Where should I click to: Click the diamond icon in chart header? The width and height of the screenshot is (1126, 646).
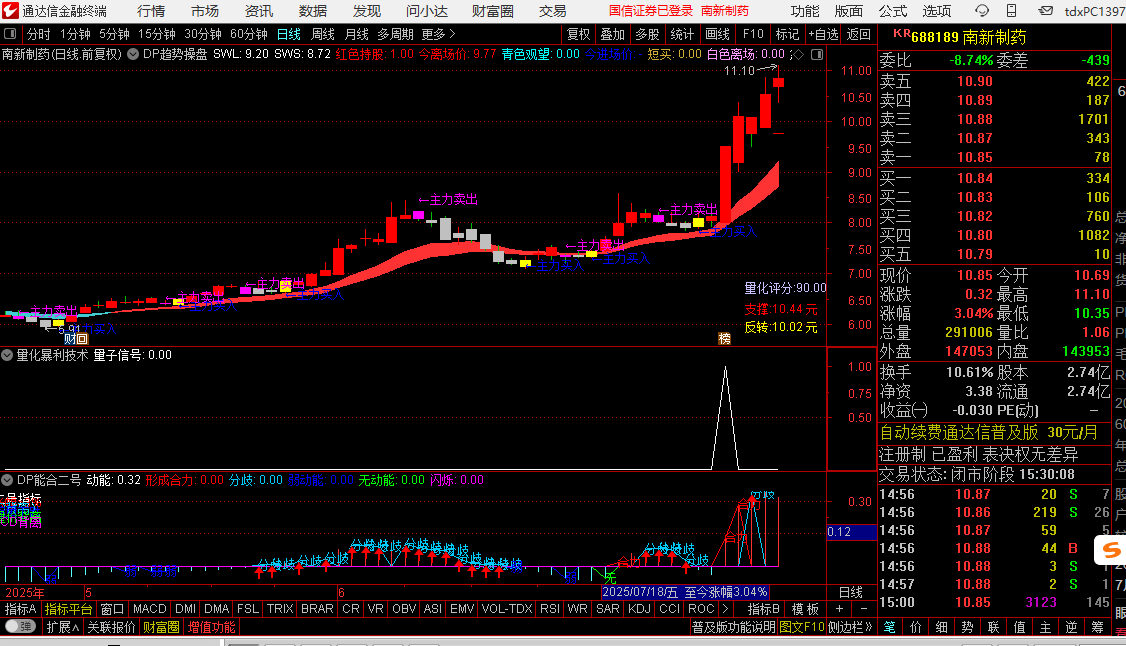(x=798, y=55)
